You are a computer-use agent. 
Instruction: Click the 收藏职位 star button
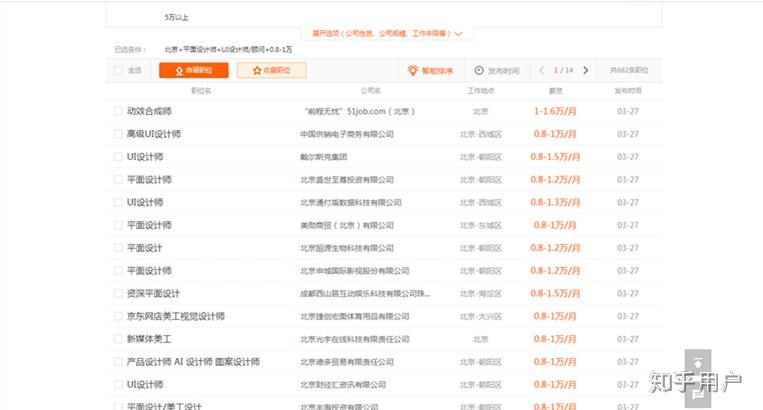click(x=272, y=71)
